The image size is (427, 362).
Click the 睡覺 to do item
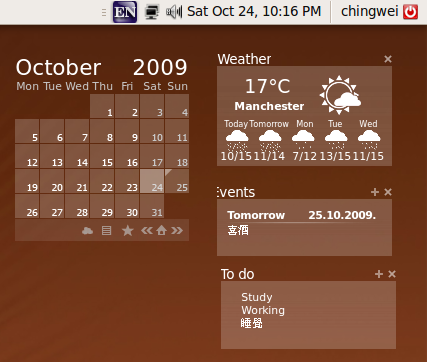tap(252, 323)
